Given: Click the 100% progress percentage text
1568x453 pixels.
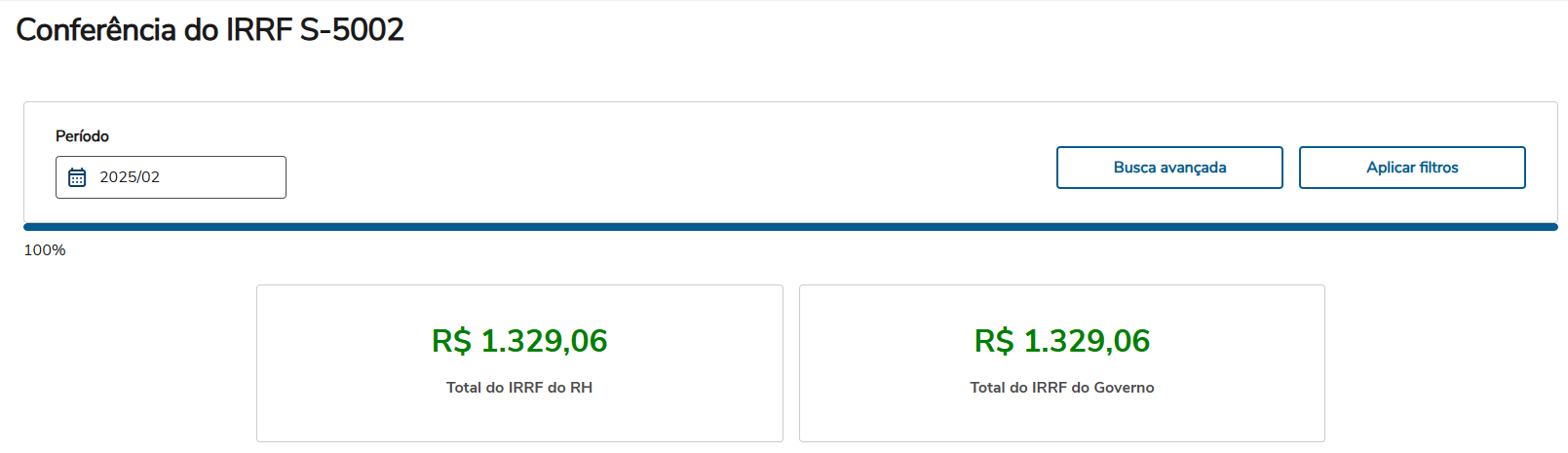Looking at the screenshot, I should (x=45, y=250).
